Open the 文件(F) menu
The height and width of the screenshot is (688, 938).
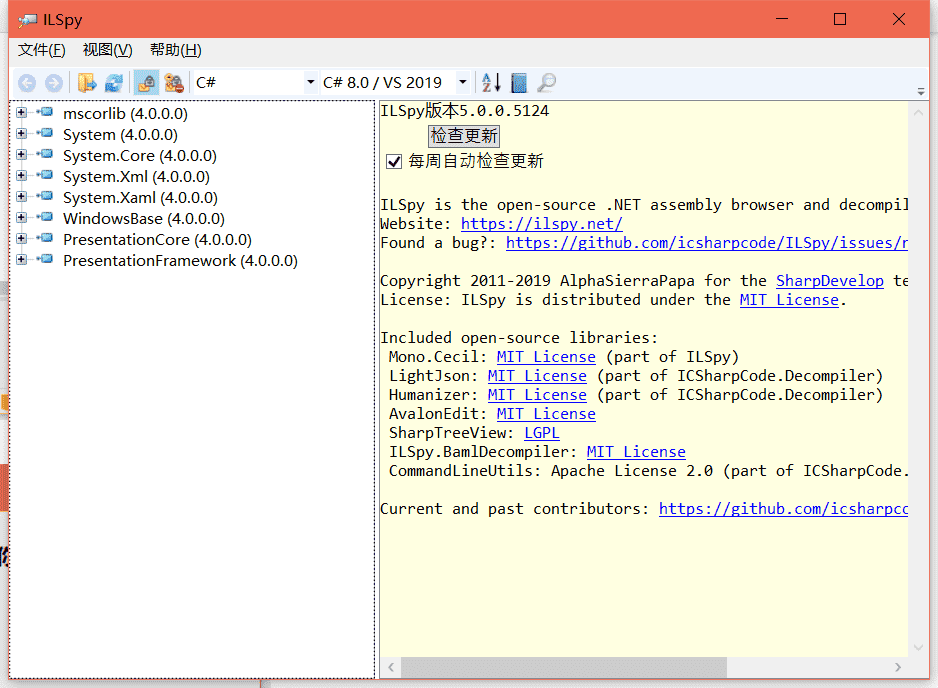(42, 50)
